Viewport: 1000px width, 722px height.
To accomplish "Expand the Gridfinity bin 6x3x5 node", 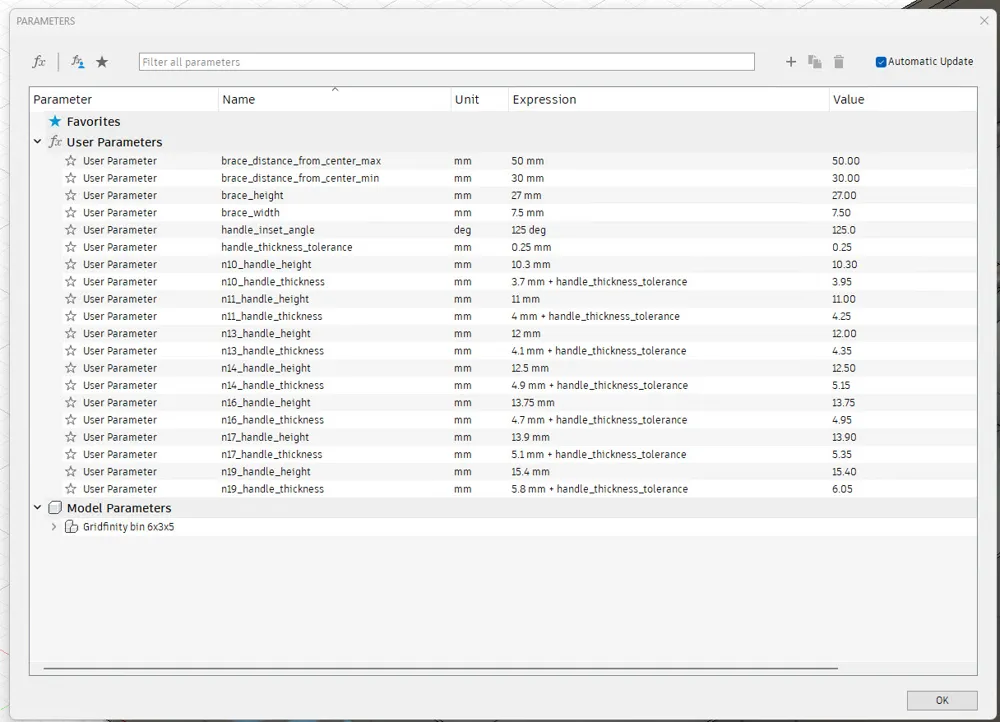I will coord(54,527).
